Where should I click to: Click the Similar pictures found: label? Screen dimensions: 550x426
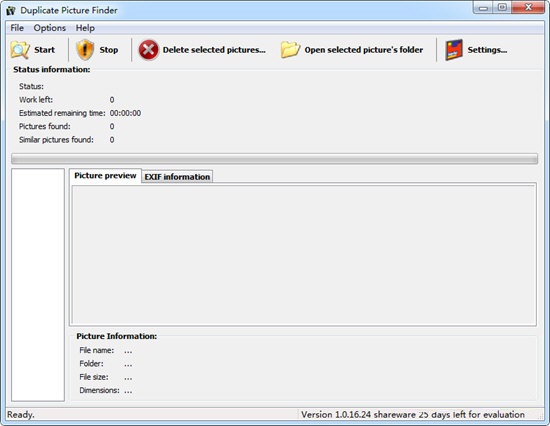(x=56, y=140)
